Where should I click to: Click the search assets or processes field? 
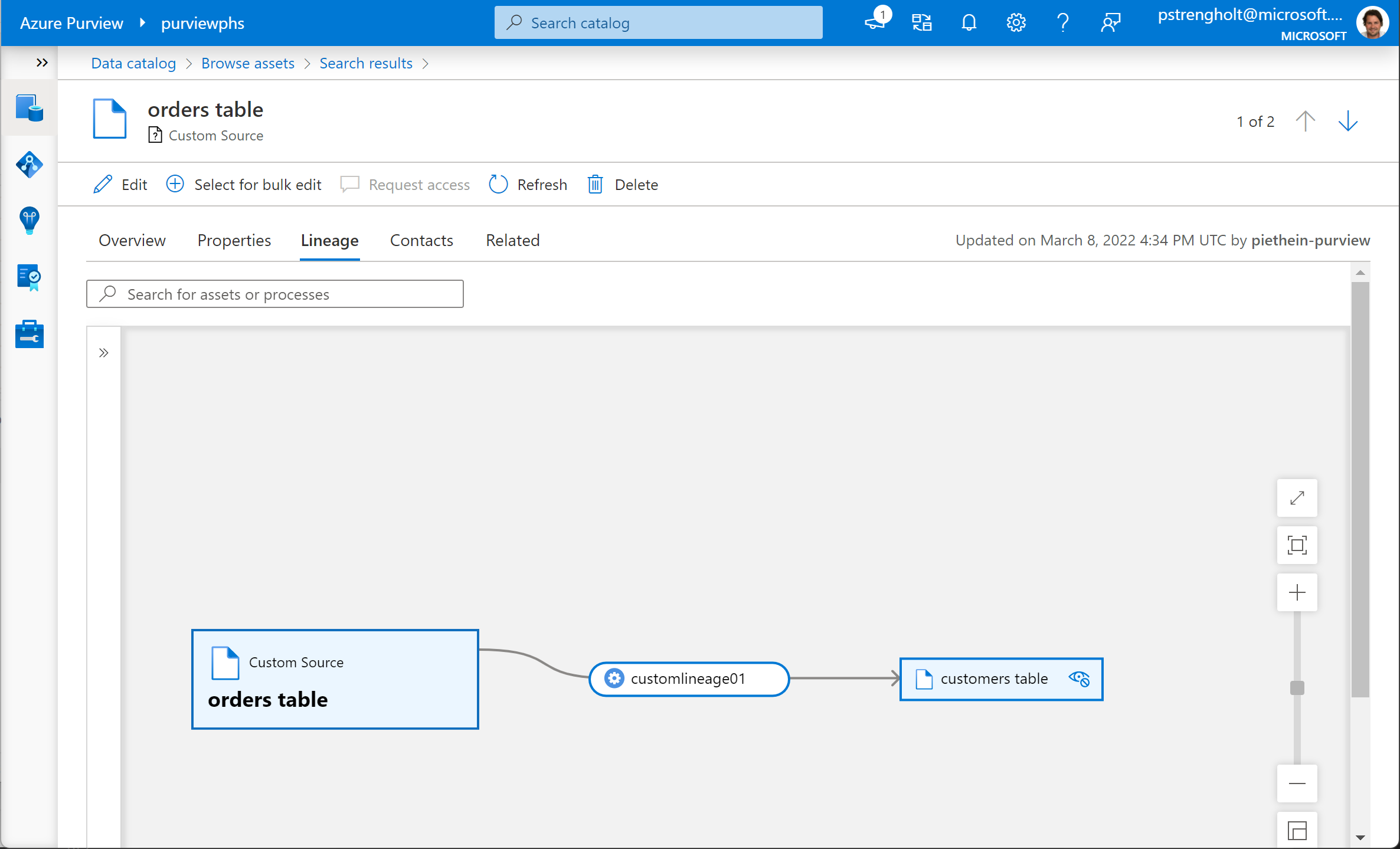pos(275,294)
